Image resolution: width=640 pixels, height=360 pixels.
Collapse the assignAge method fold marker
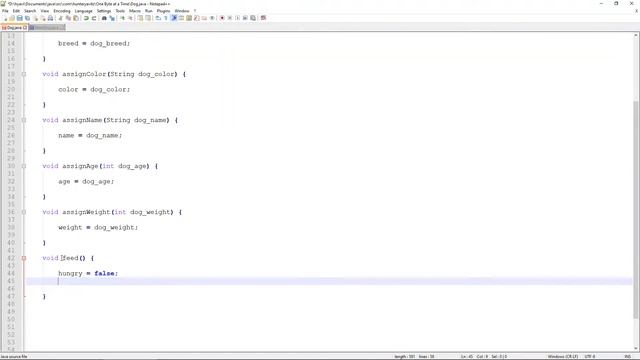pos(24,166)
